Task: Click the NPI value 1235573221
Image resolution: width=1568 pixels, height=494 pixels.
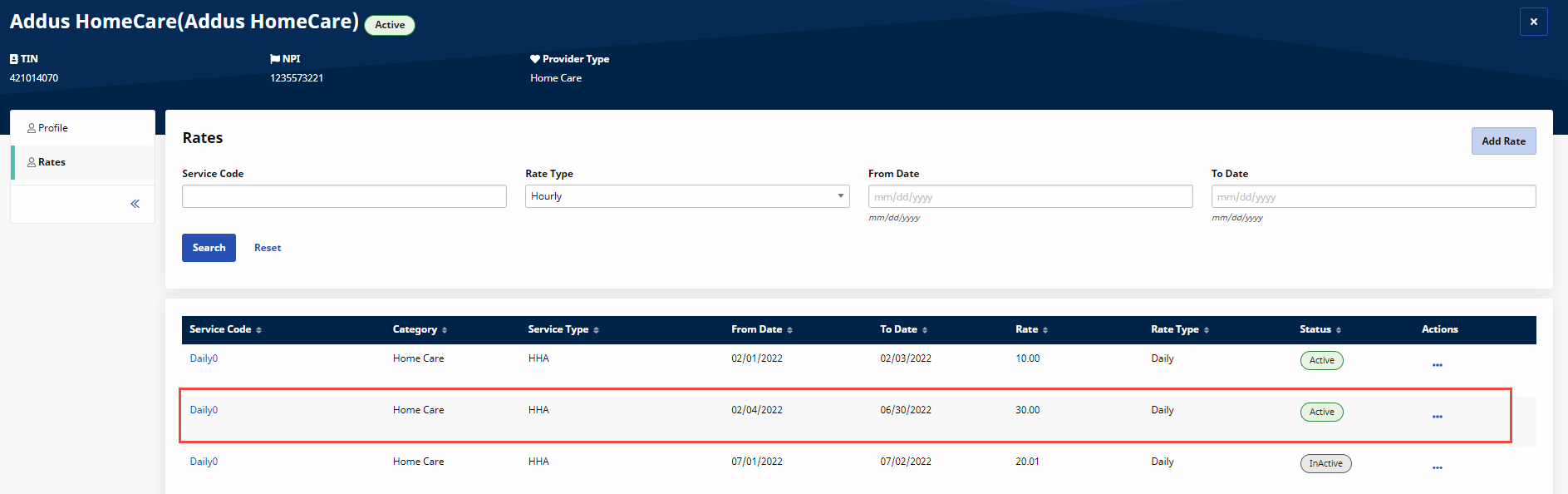Action: coord(297,78)
